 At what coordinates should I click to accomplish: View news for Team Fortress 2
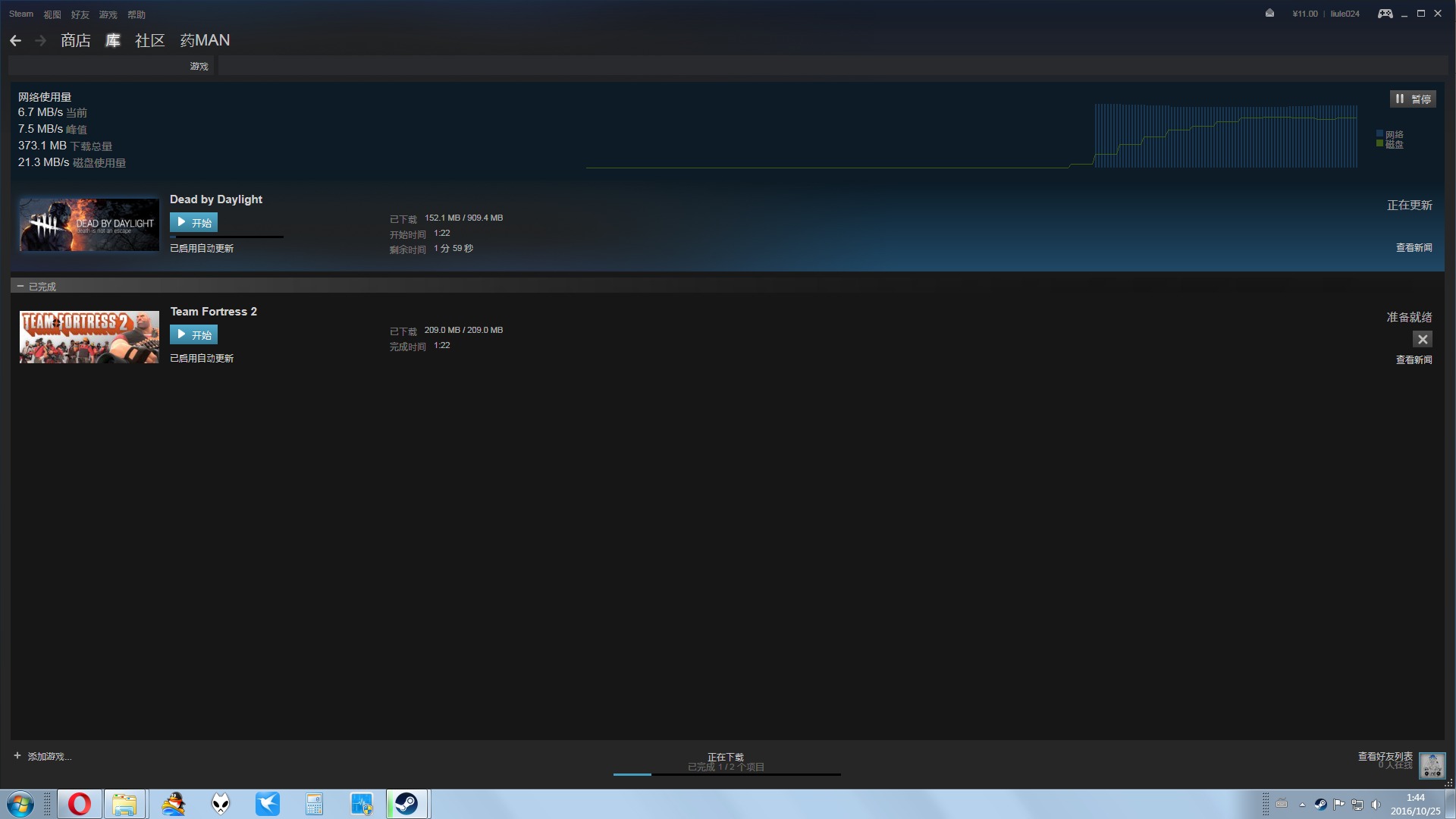[x=1414, y=360]
